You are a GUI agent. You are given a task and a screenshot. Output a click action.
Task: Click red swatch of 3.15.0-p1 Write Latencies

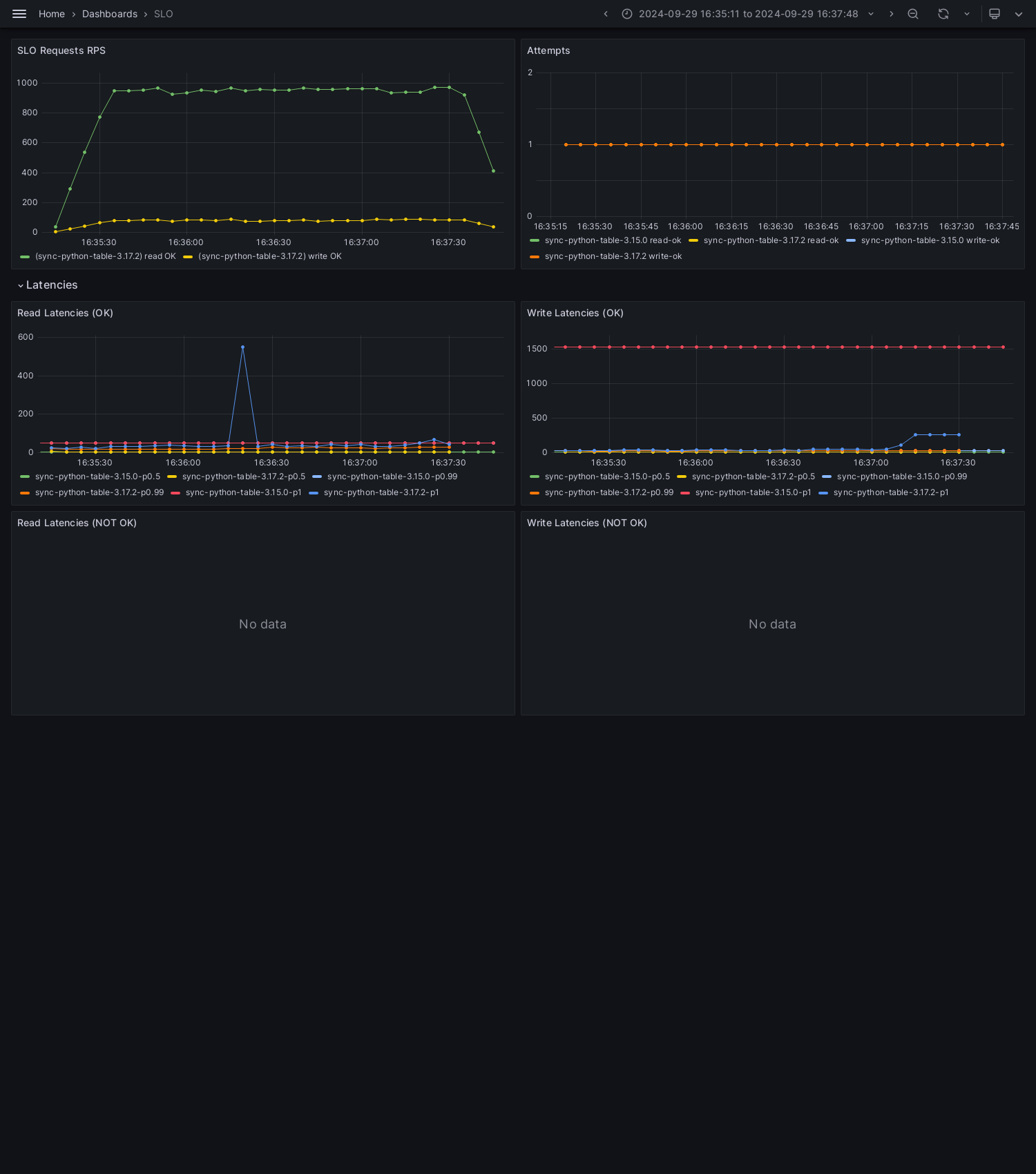(685, 493)
